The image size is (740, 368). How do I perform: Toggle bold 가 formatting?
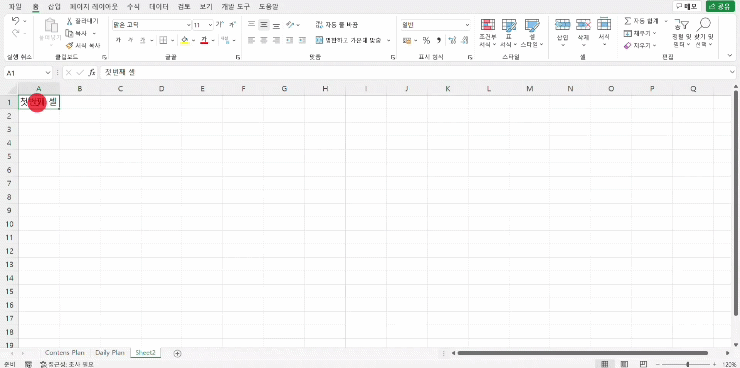118,40
